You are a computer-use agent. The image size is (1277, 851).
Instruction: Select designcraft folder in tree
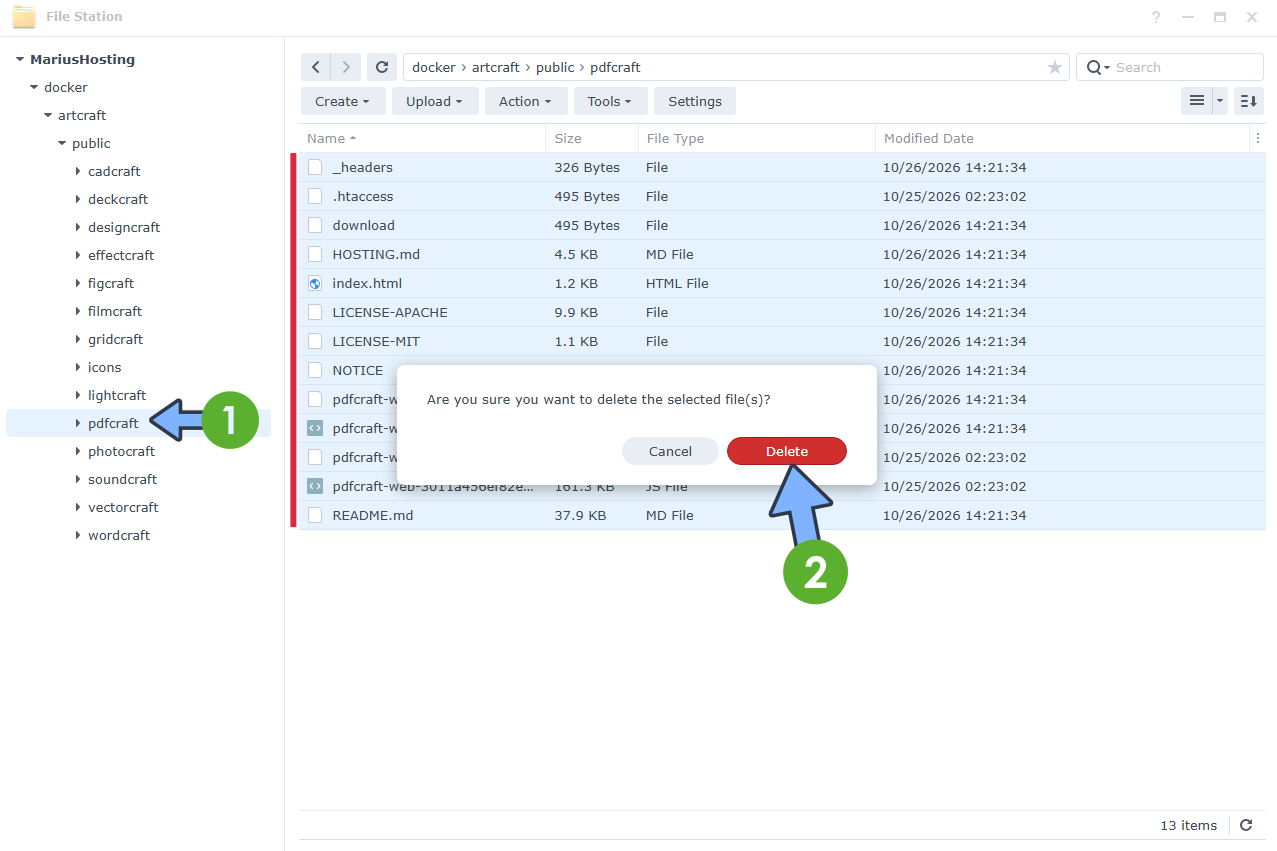(x=124, y=227)
